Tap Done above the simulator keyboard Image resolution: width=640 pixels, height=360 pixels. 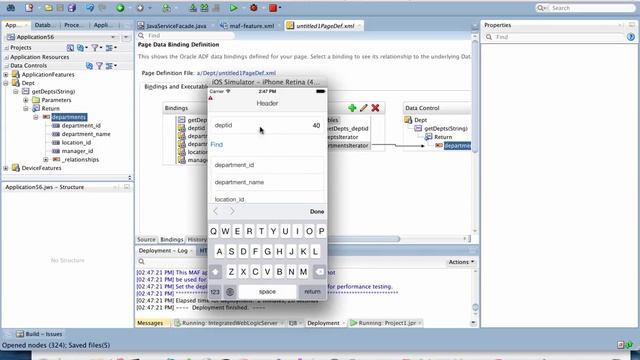point(317,211)
